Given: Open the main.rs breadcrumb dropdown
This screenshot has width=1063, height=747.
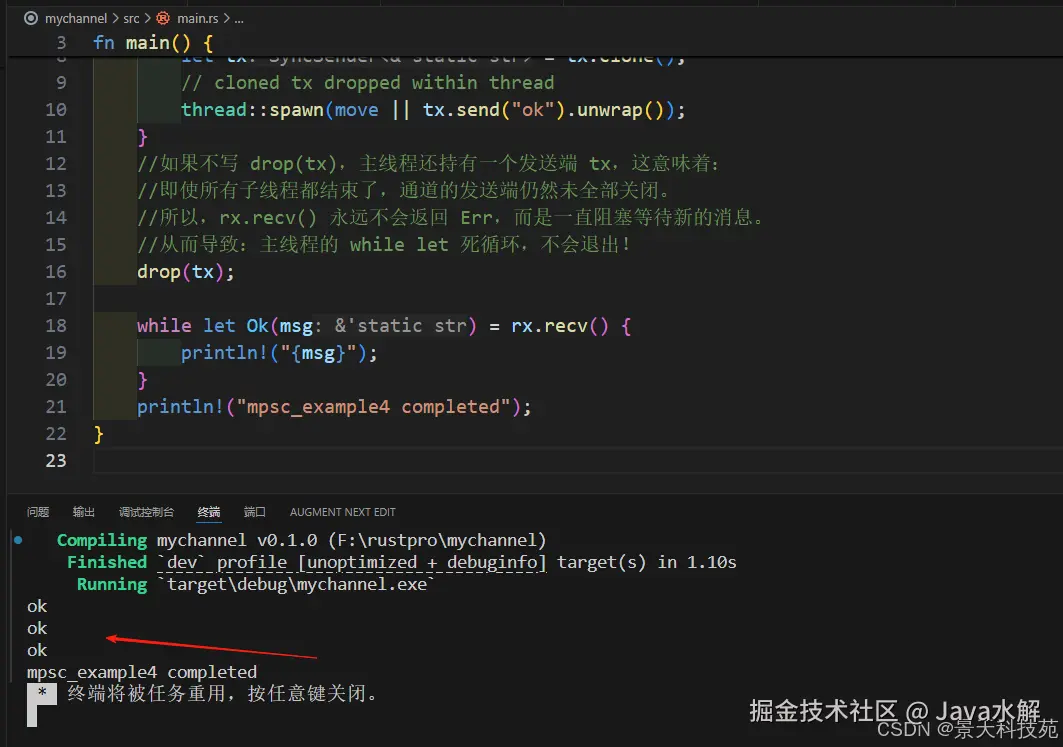Looking at the screenshot, I should 197,18.
